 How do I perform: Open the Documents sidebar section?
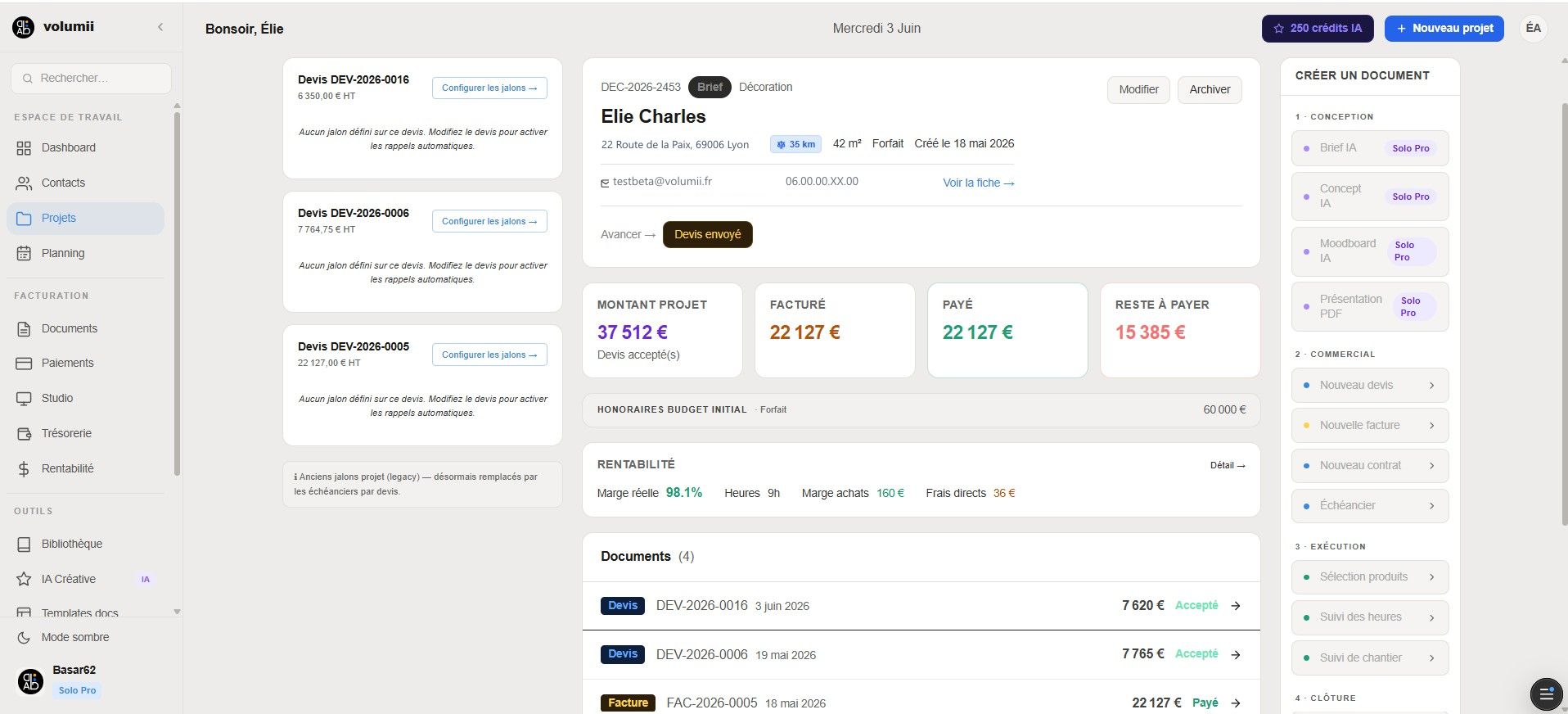click(85, 328)
